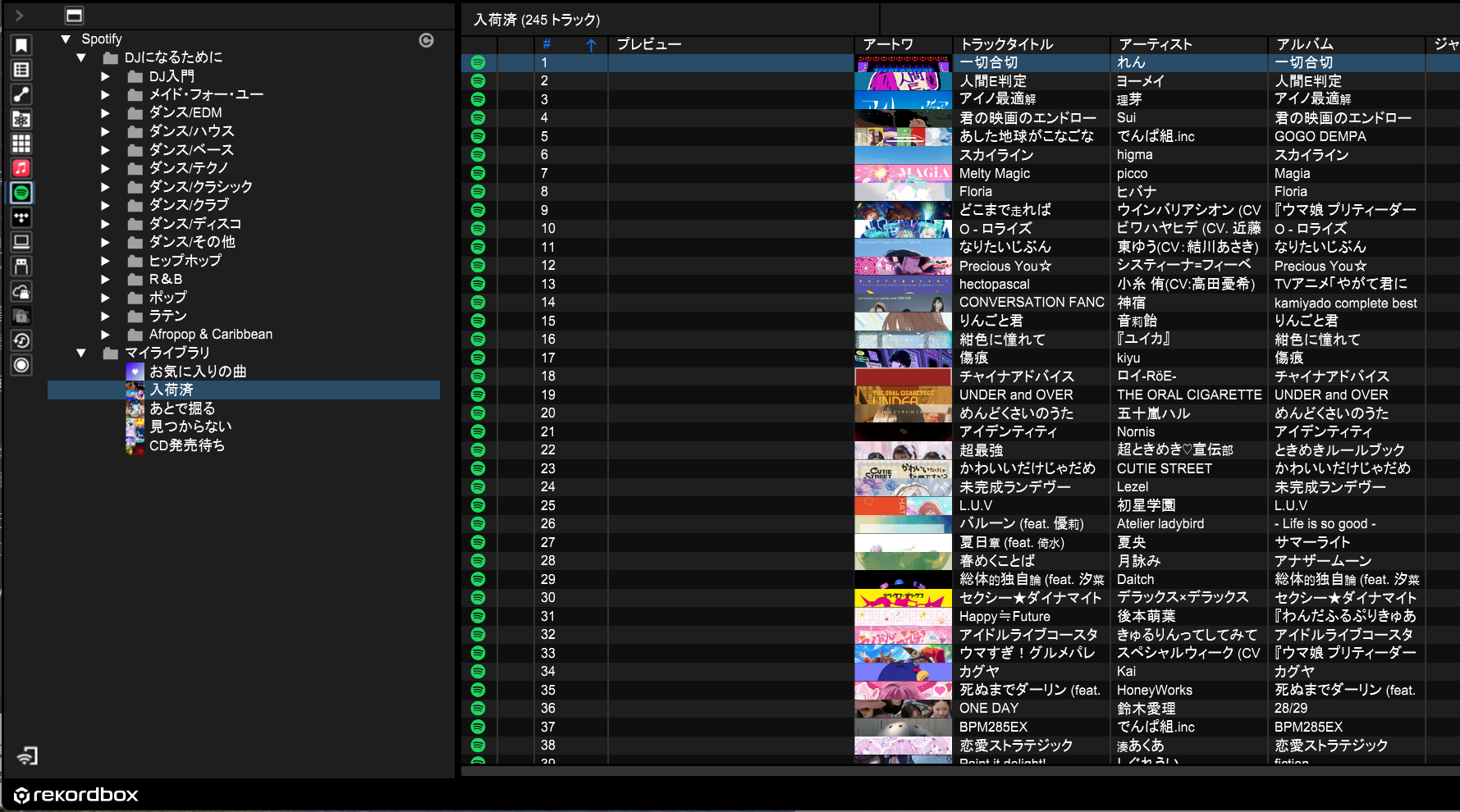Expand the left panel with the chevron arrow
Image resolution: width=1460 pixels, height=812 pixels.
[x=19, y=16]
